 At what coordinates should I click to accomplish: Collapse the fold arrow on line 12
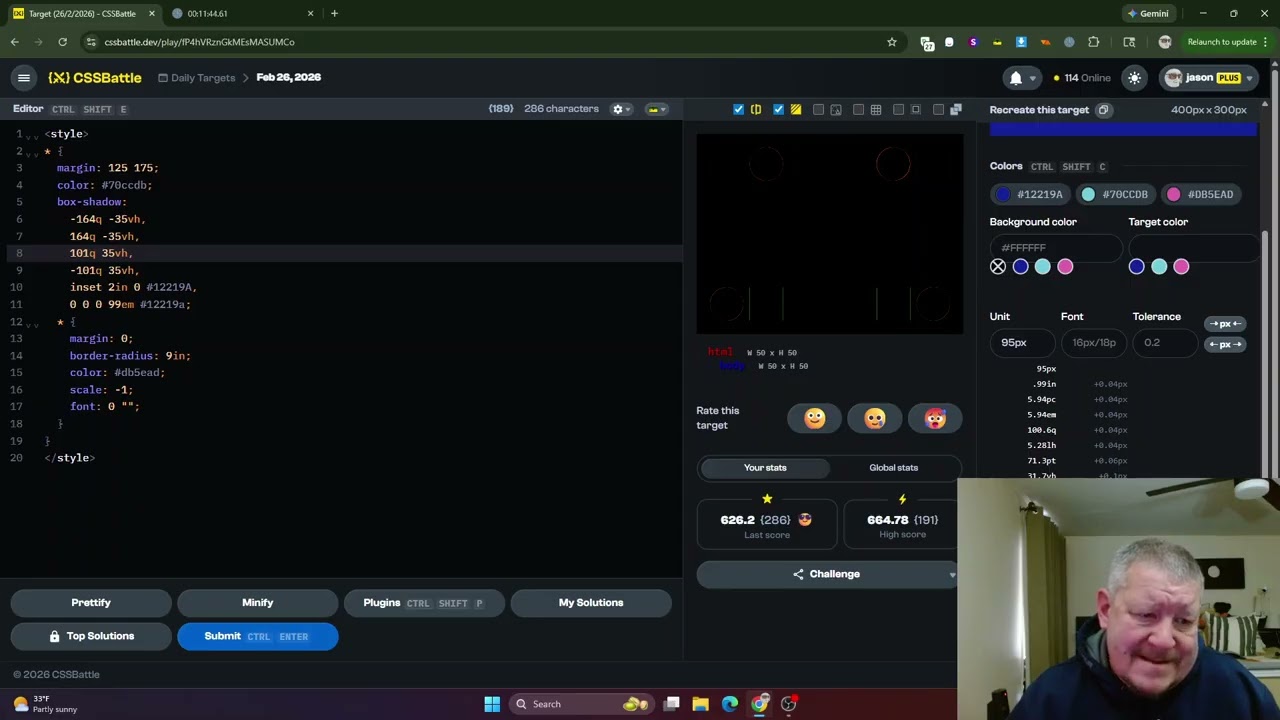click(34, 323)
